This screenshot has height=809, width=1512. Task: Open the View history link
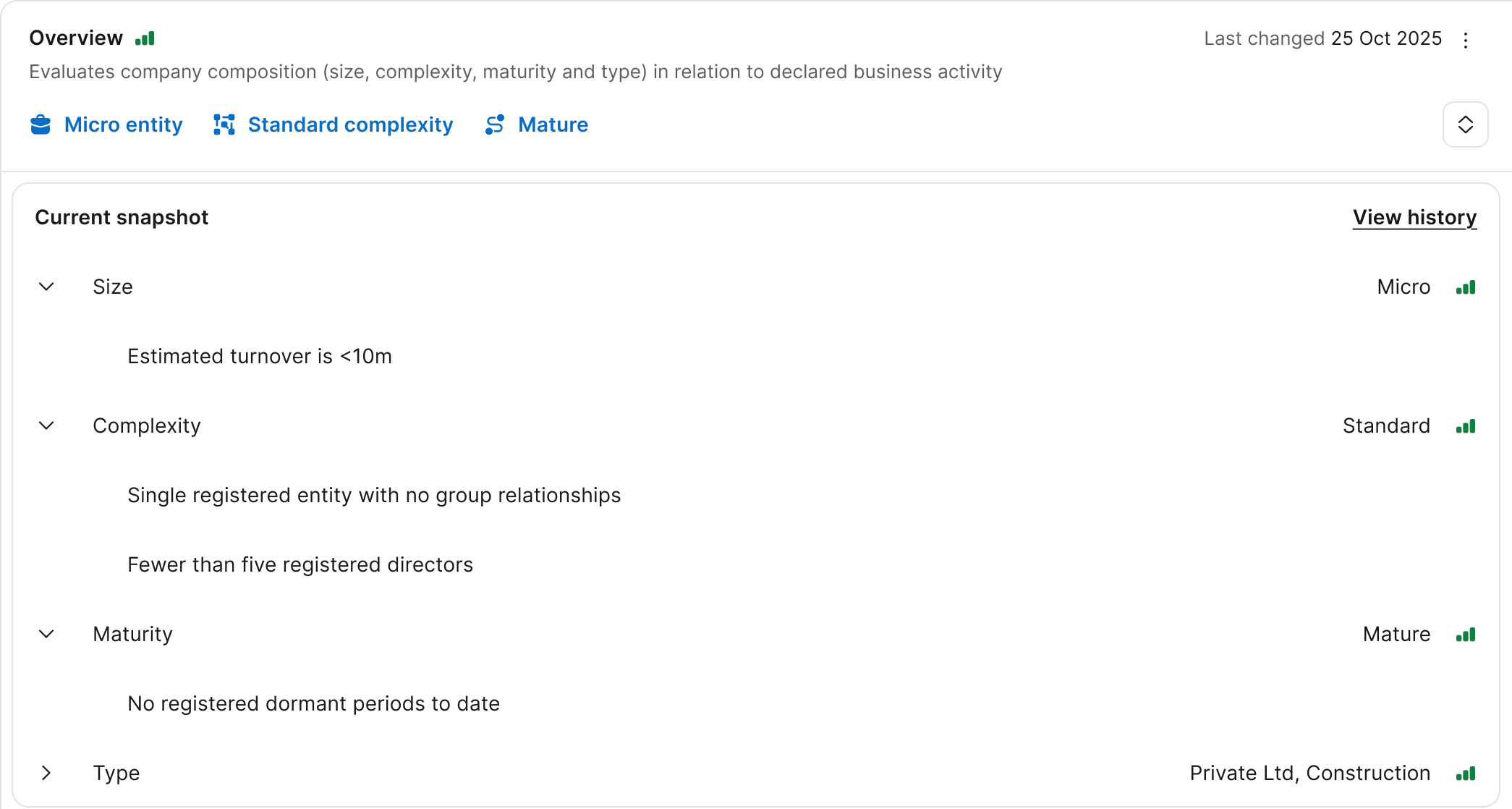pos(1414,217)
